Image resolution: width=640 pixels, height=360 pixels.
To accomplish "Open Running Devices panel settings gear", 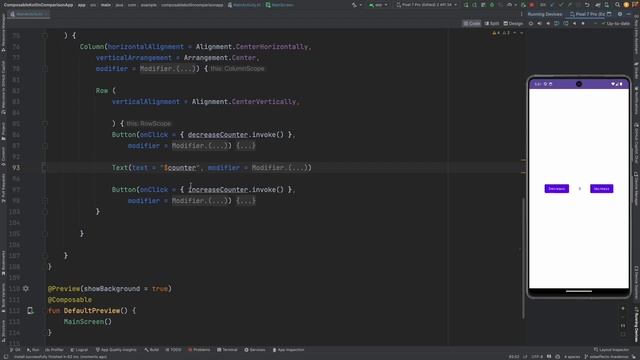I will [620, 14].
